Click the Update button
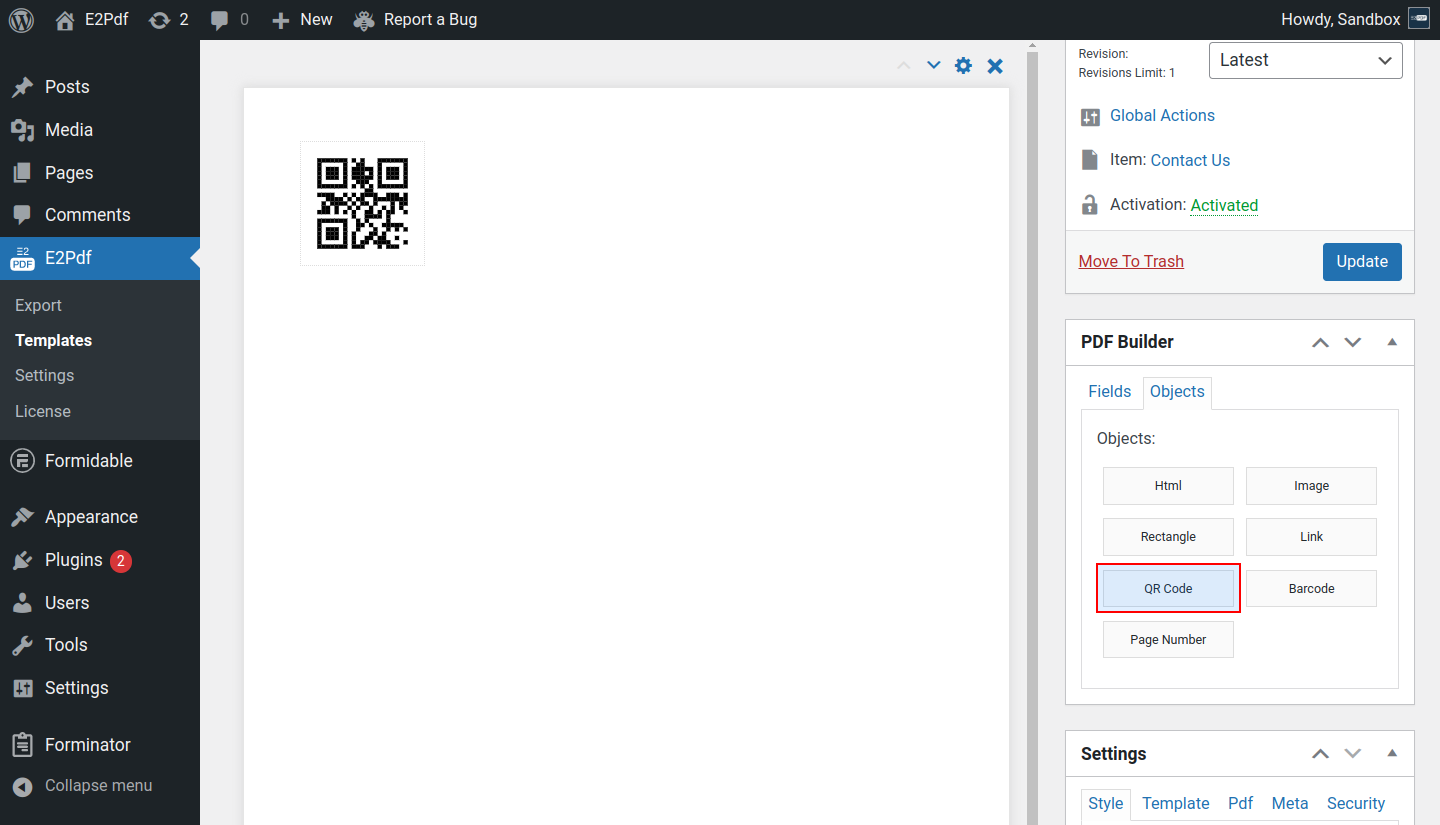This screenshot has width=1440, height=825. (x=1361, y=262)
